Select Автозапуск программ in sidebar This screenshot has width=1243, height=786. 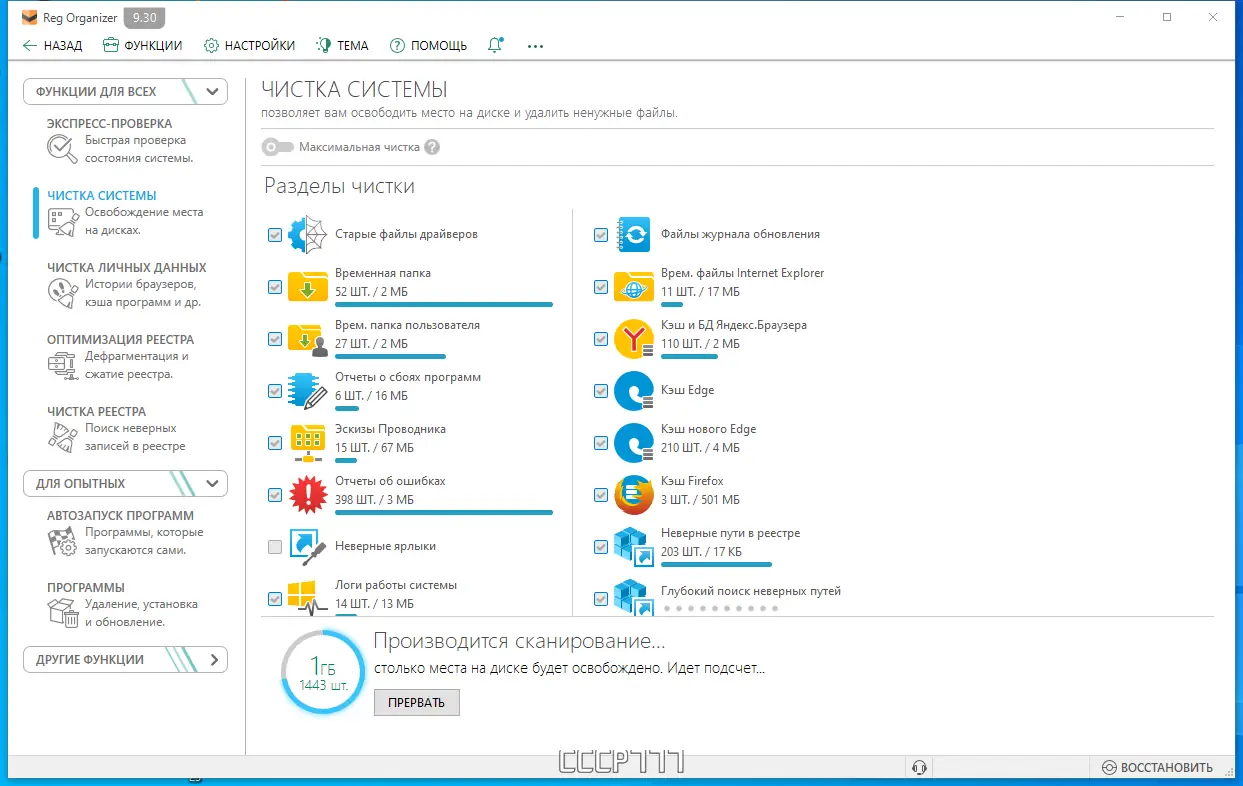coord(126,533)
